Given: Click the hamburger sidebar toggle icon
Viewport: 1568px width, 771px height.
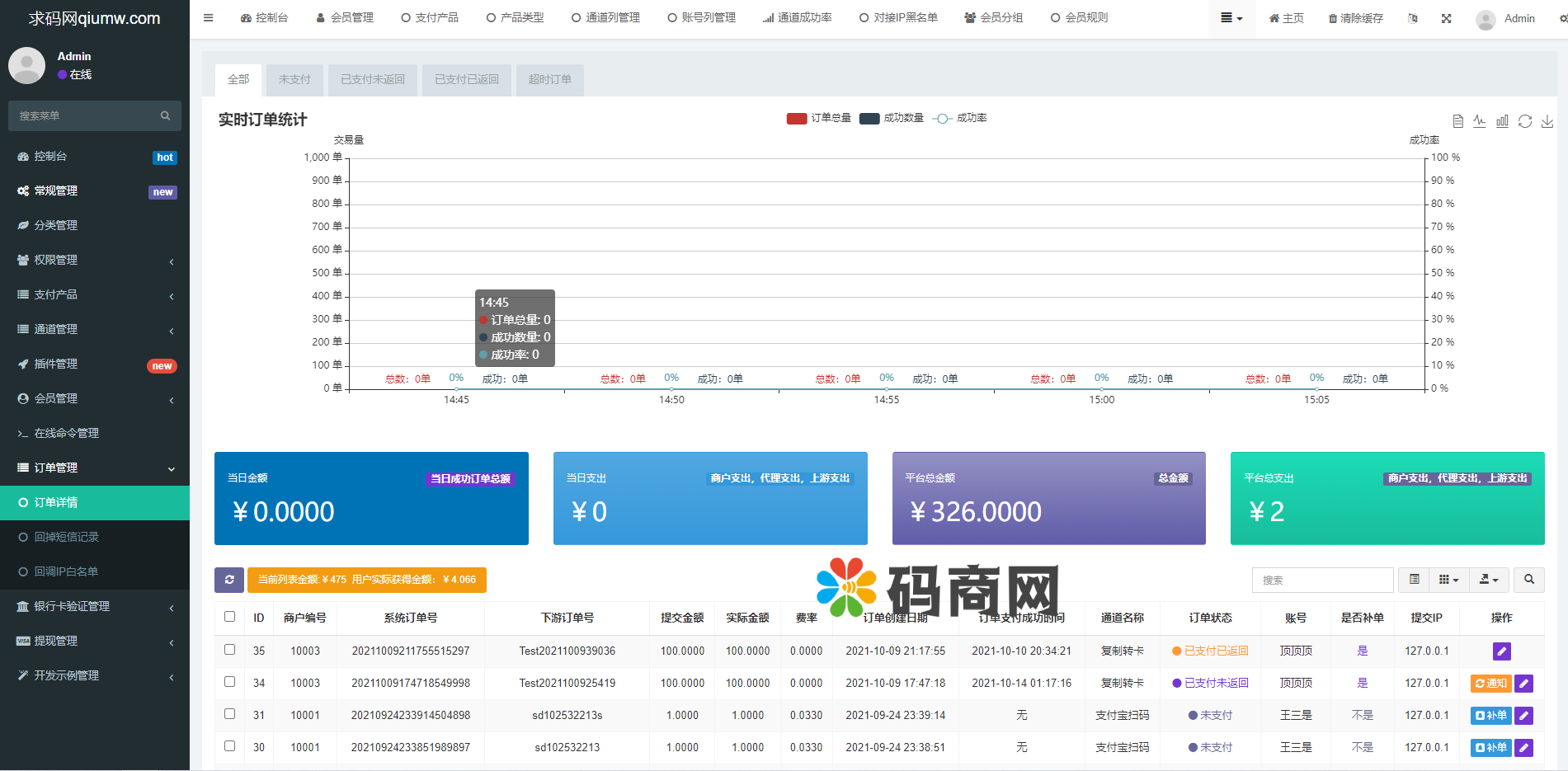Looking at the screenshot, I should point(208,17).
